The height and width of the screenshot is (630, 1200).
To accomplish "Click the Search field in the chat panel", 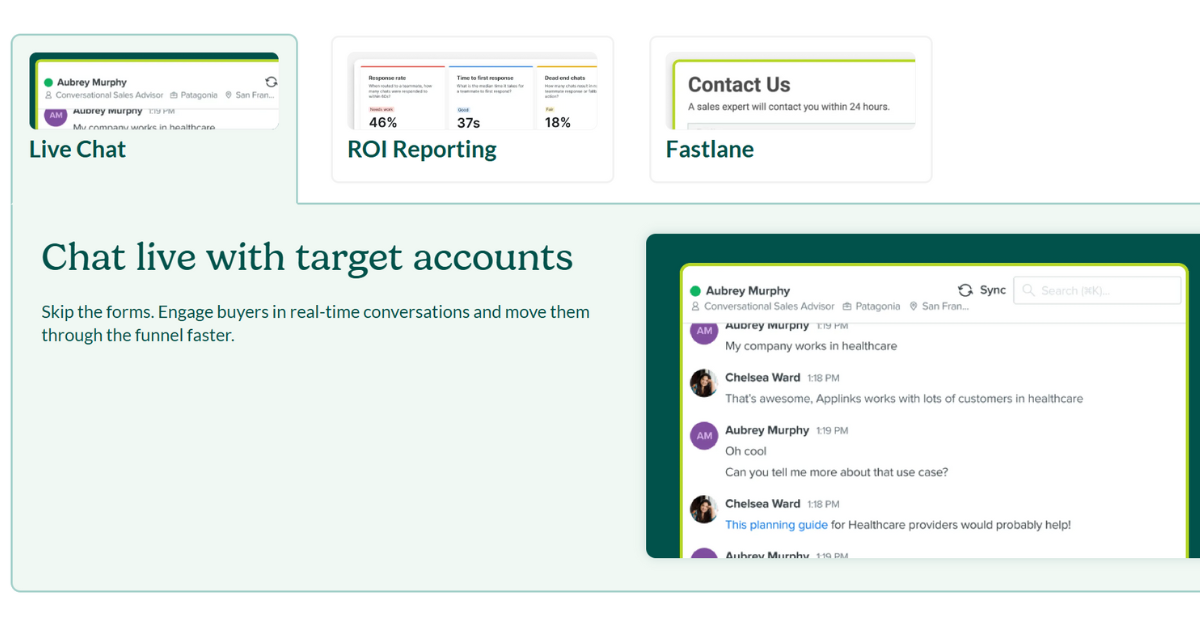I will [x=1097, y=290].
